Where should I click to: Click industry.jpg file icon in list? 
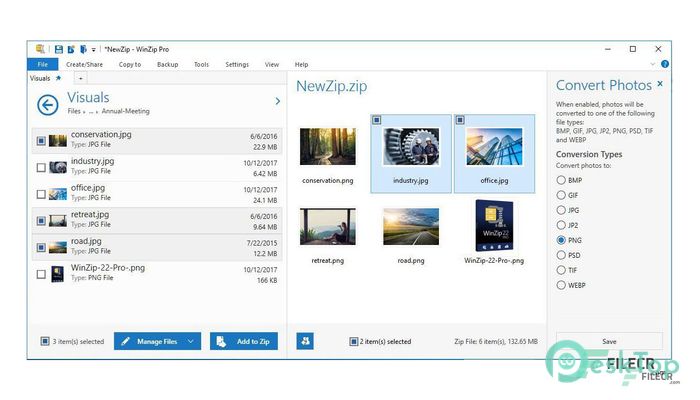(58, 167)
